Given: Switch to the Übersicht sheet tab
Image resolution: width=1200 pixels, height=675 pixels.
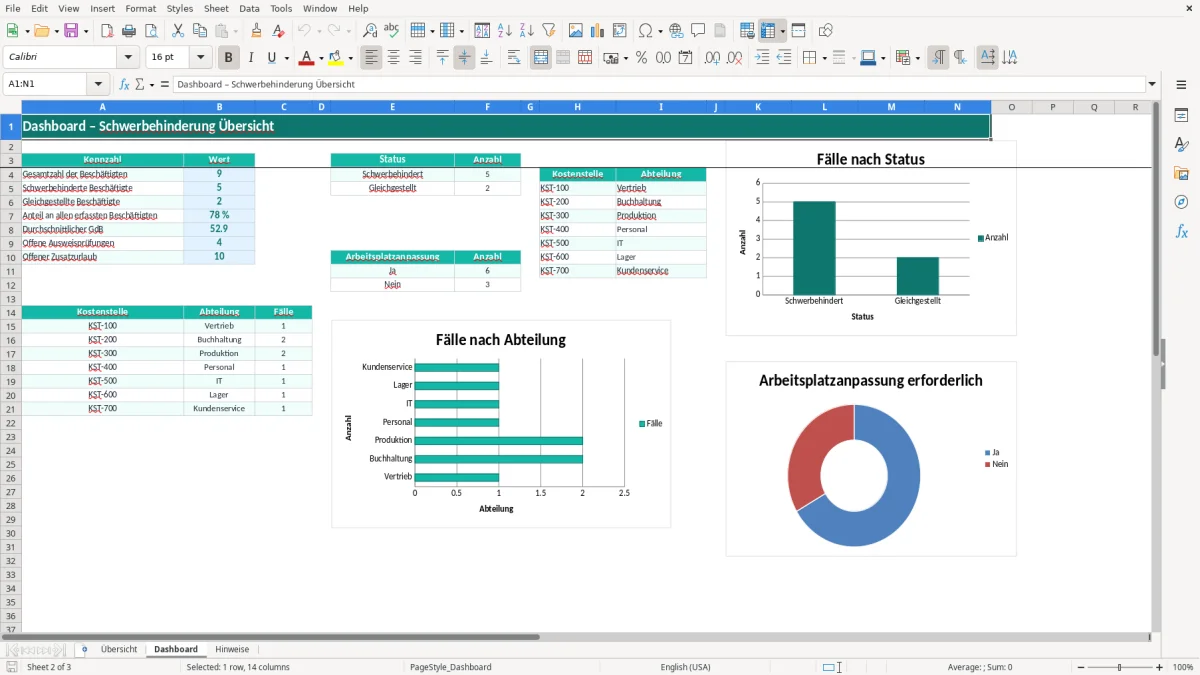Looking at the screenshot, I should click(119, 649).
